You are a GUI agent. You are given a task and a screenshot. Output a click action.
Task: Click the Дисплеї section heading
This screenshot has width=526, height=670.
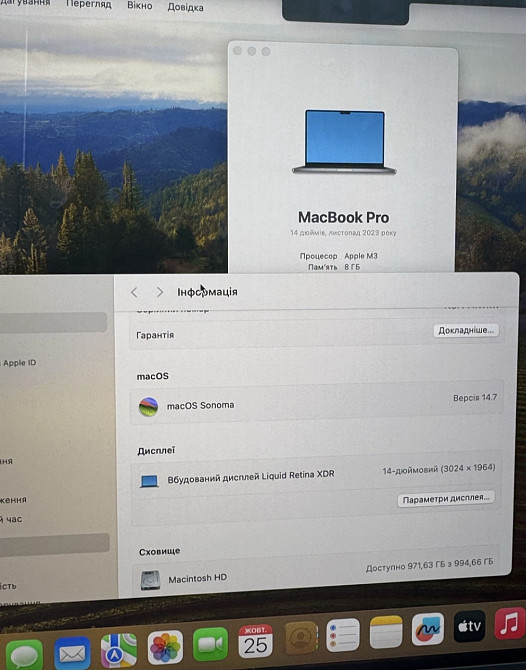point(156,451)
